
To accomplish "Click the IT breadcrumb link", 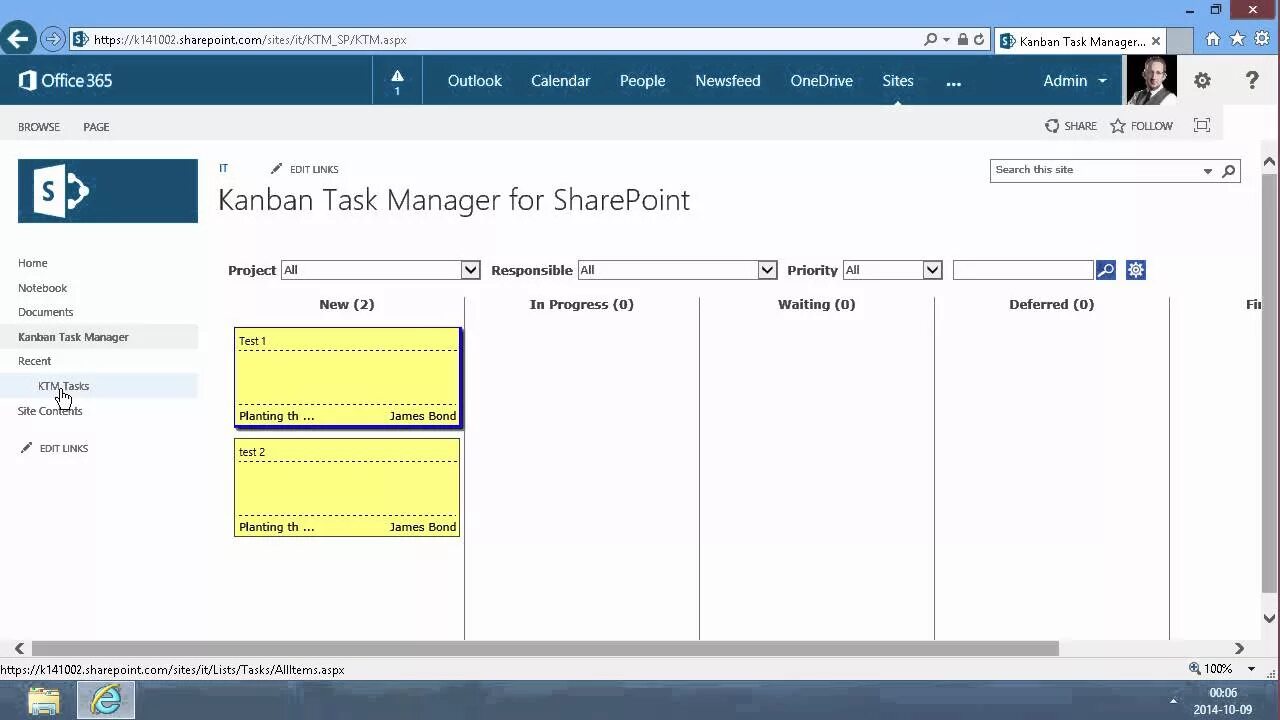I will click(x=223, y=168).
